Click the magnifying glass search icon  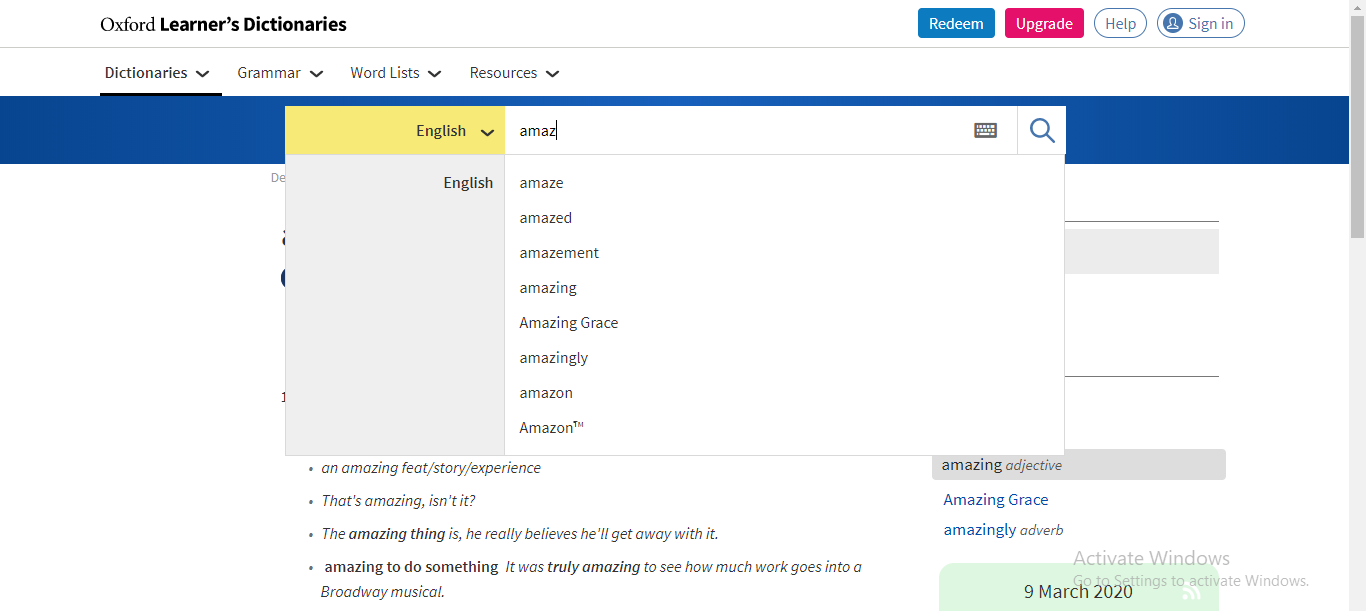coord(1042,131)
